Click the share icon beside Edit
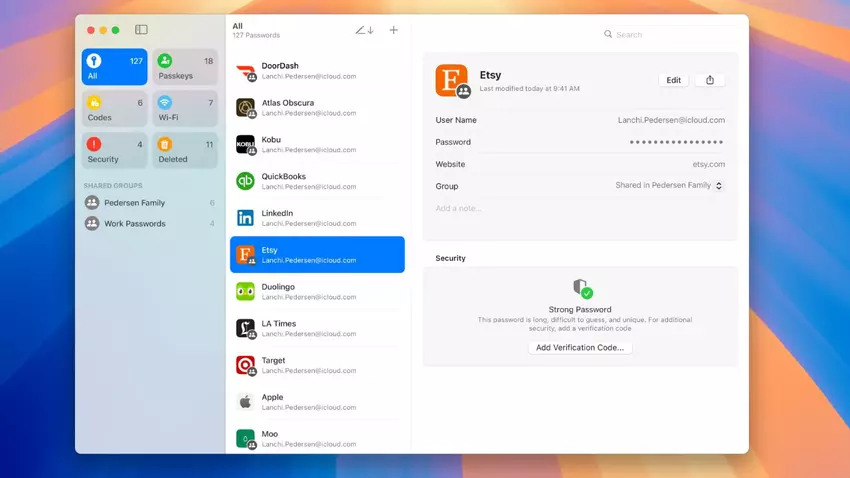850x478 pixels. click(x=710, y=80)
